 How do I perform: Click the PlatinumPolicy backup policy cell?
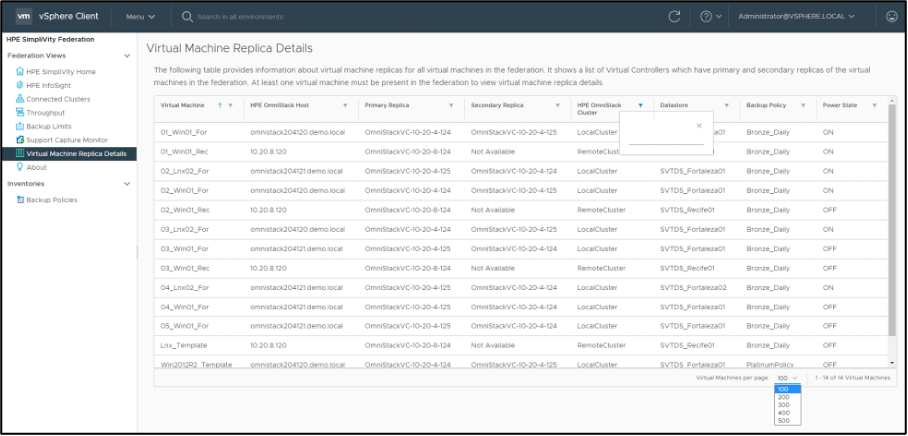(x=770, y=365)
